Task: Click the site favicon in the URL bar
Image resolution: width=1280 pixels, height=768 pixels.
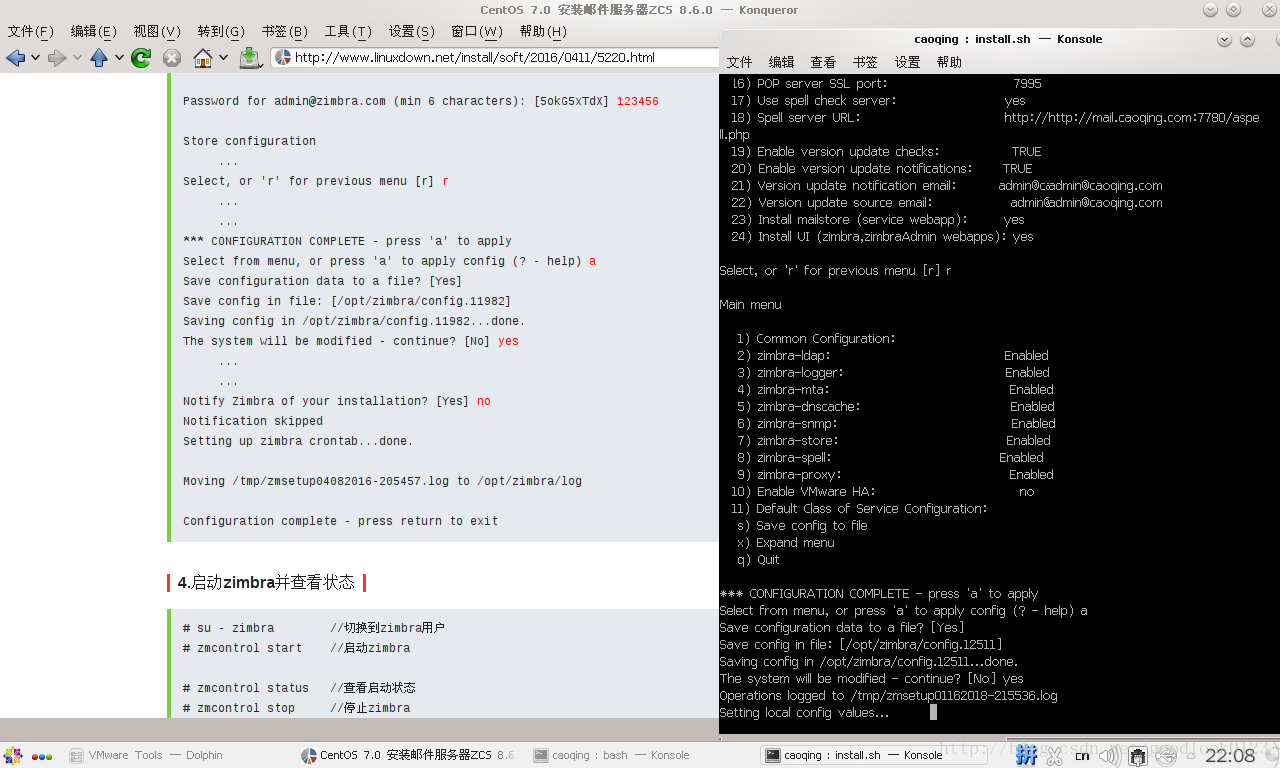Action: click(283, 58)
